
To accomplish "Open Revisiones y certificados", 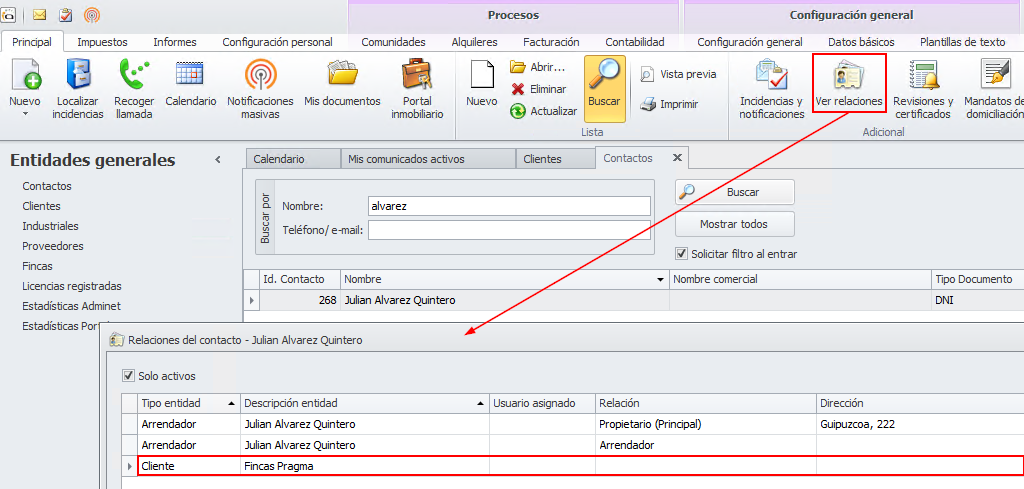I will pos(923,89).
